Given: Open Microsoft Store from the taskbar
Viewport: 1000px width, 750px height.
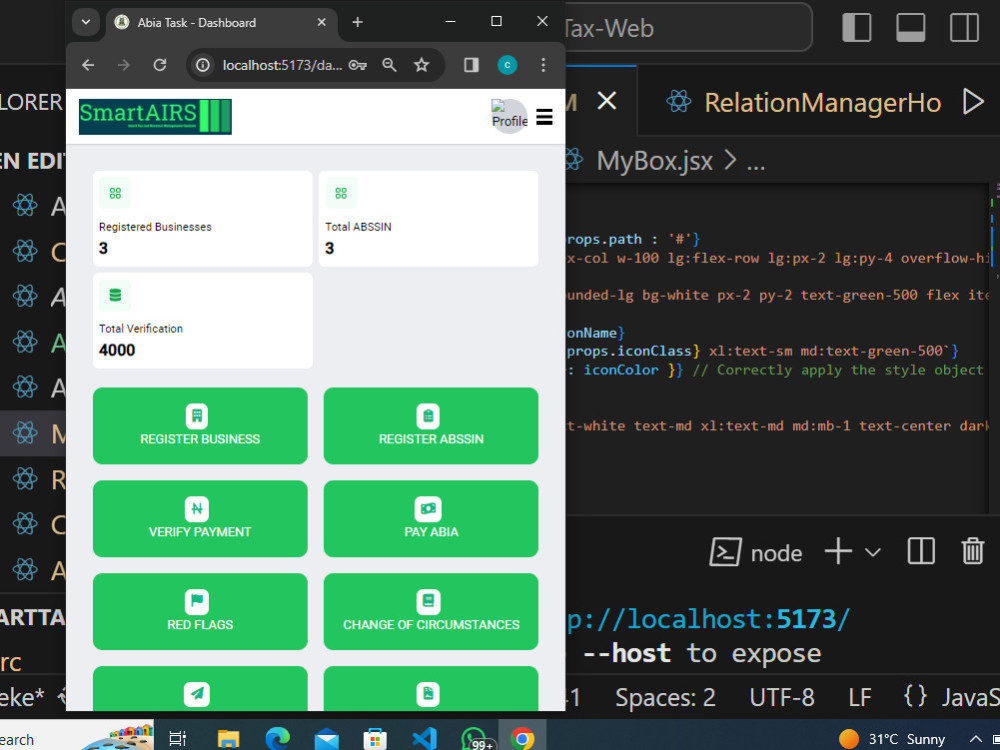Looking at the screenshot, I should (x=375, y=739).
